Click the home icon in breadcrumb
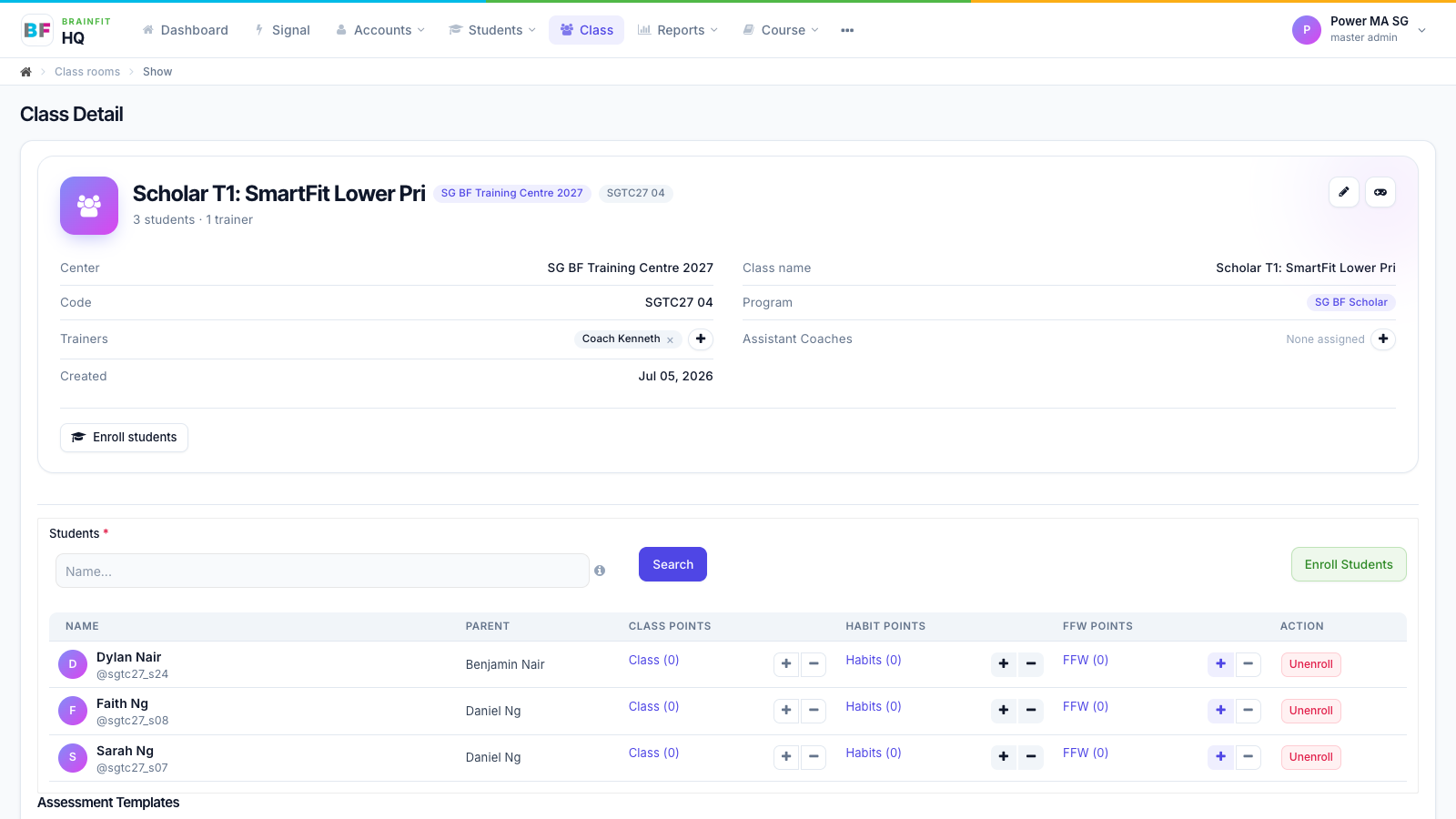 (x=25, y=72)
